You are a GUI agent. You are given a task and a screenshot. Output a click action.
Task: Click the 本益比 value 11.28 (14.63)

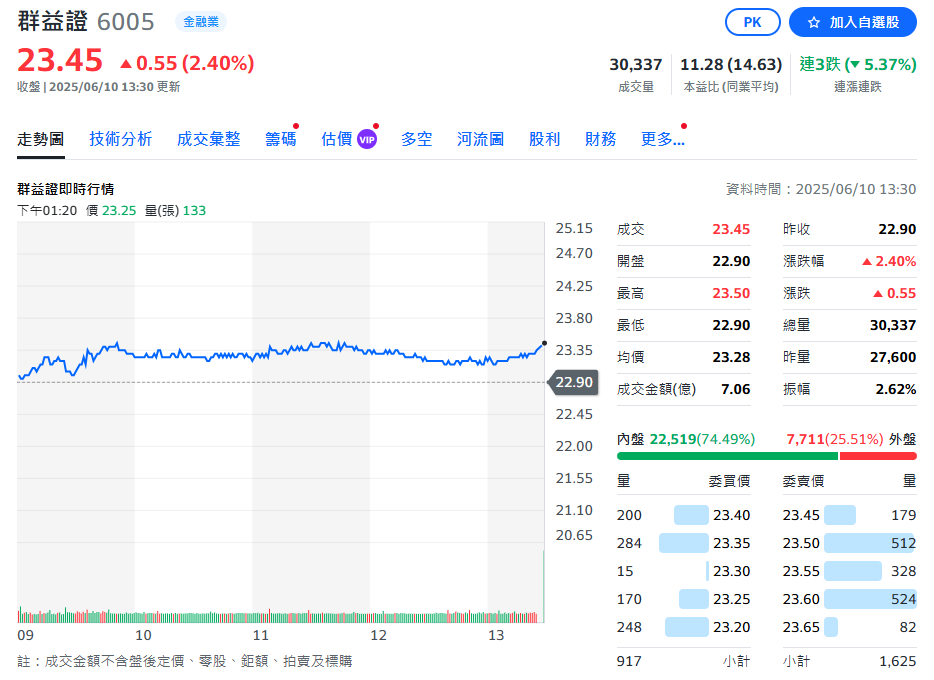click(x=731, y=64)
